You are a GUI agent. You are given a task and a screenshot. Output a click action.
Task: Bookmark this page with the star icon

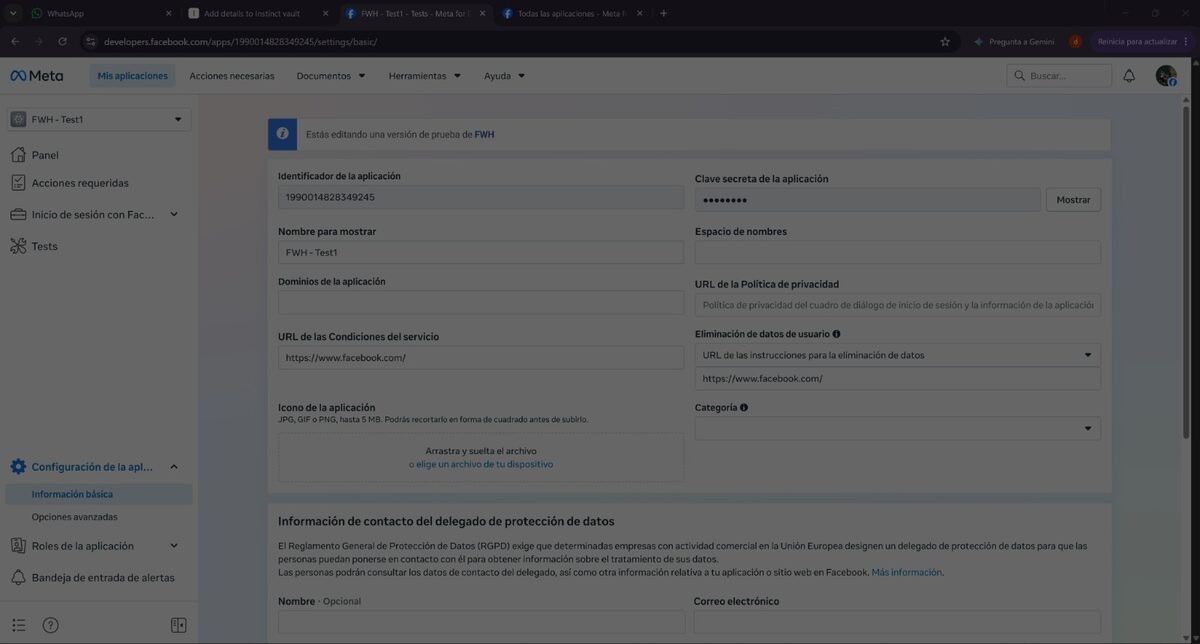tap(945, 42)
